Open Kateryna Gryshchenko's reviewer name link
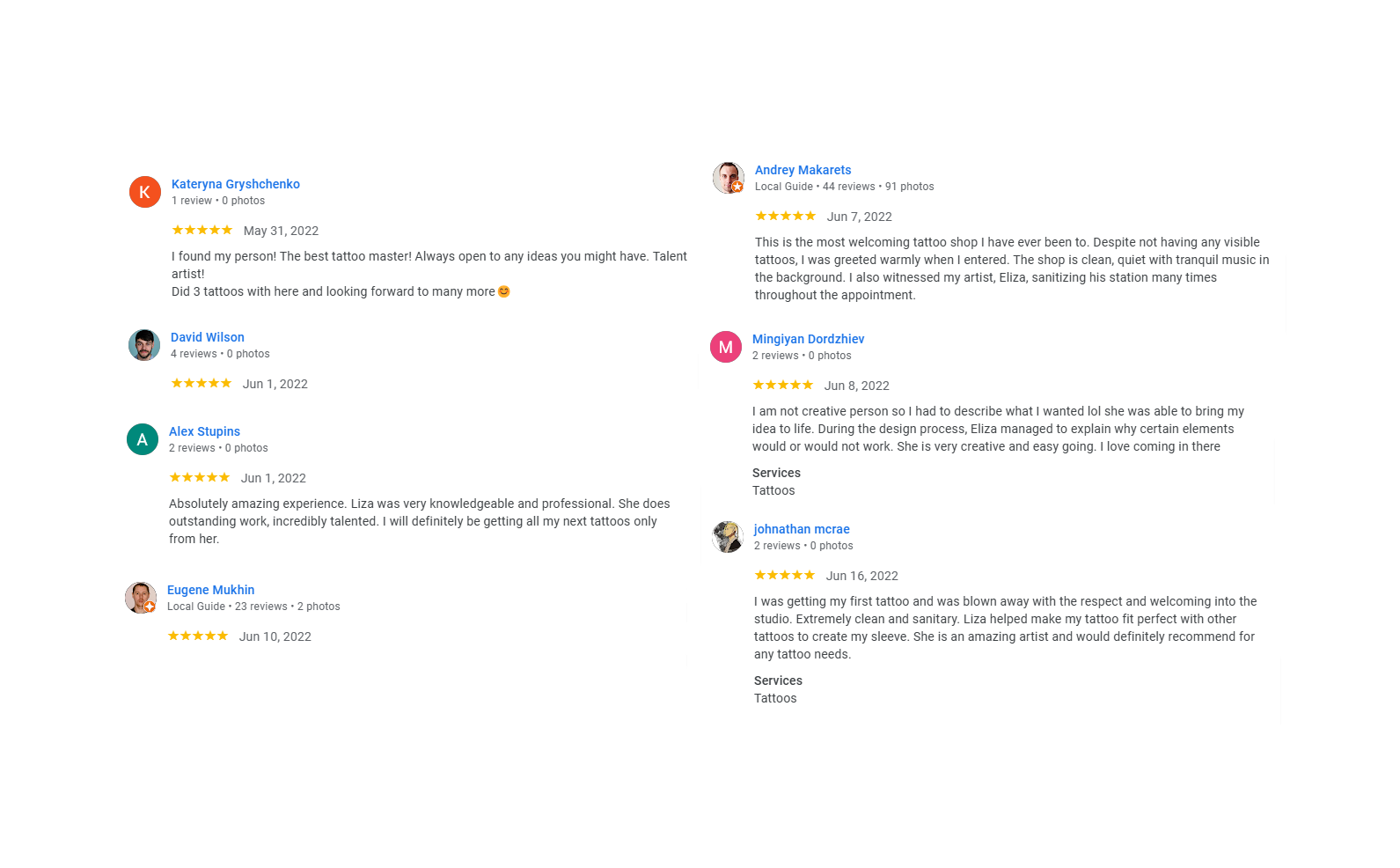The width and height of the screenshot is (1400, 868). (x=236, y=184)
